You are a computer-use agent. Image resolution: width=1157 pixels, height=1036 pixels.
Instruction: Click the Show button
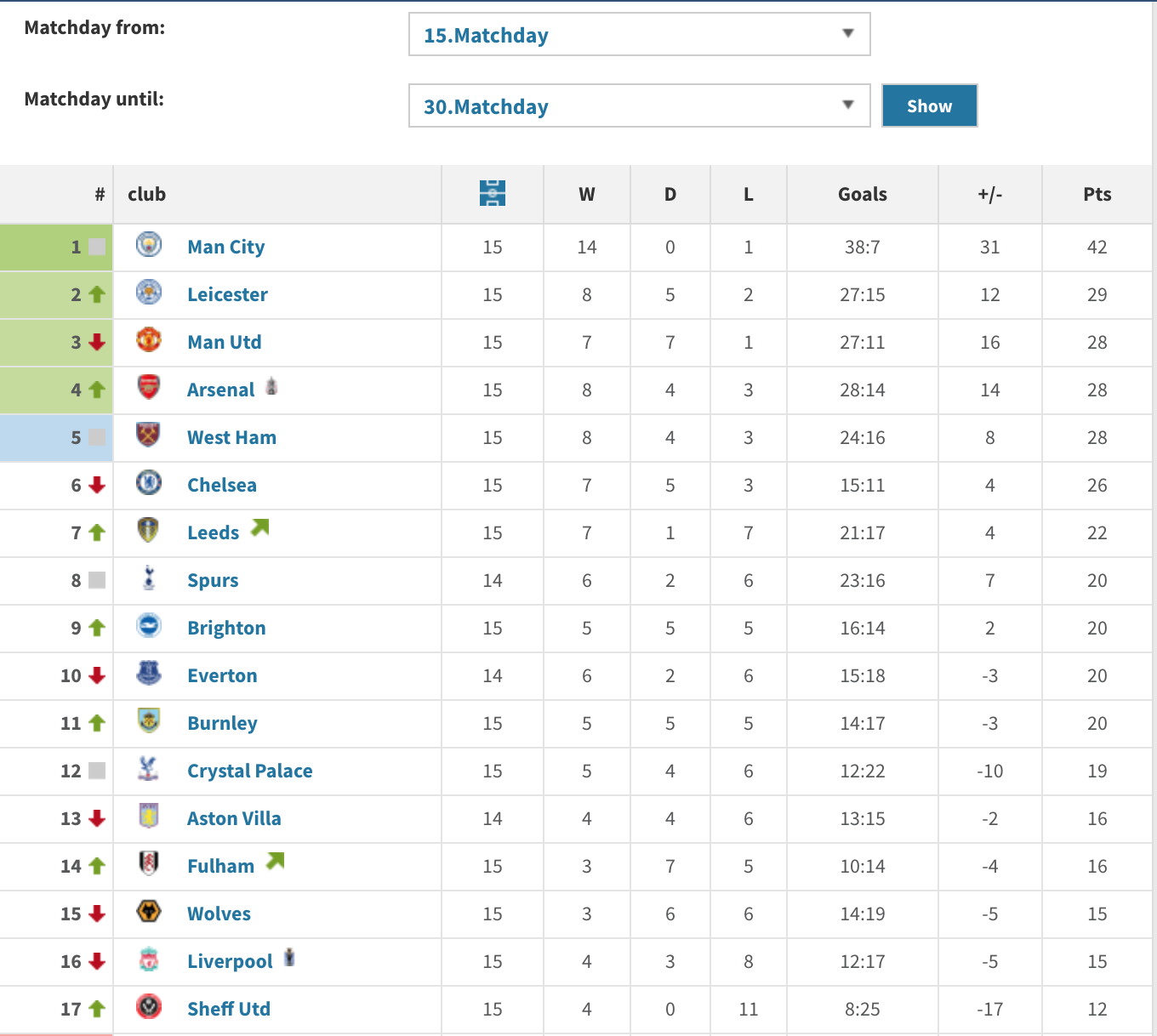pos(930,105)
